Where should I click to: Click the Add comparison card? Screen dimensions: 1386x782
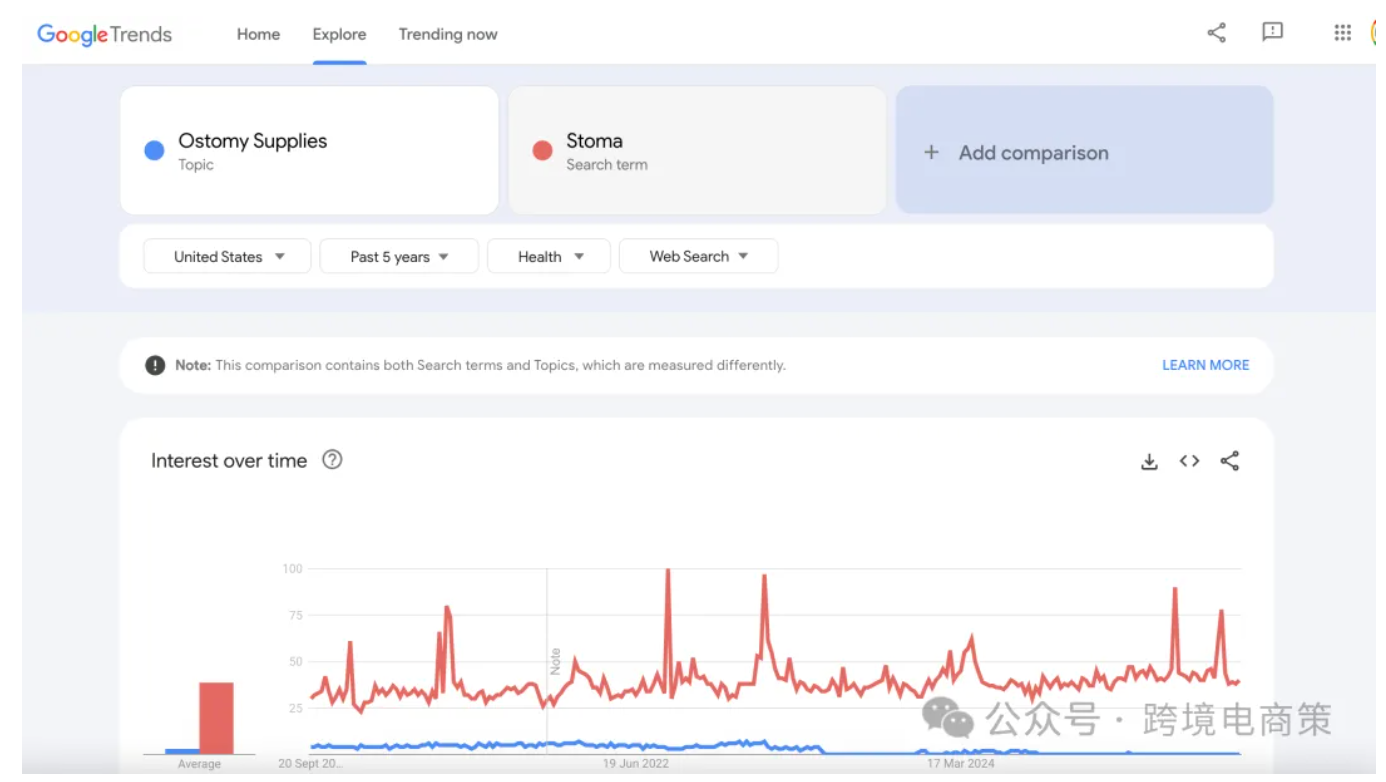pos(1084,150)
